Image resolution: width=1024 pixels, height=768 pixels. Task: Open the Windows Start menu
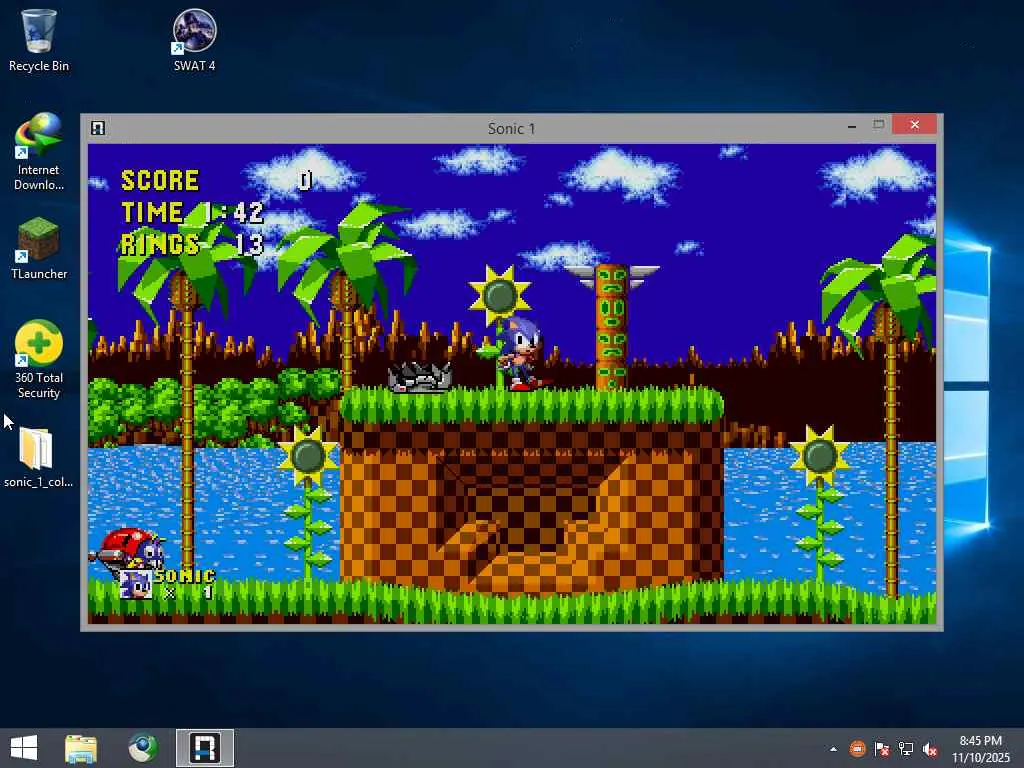[x=24, y=748]
